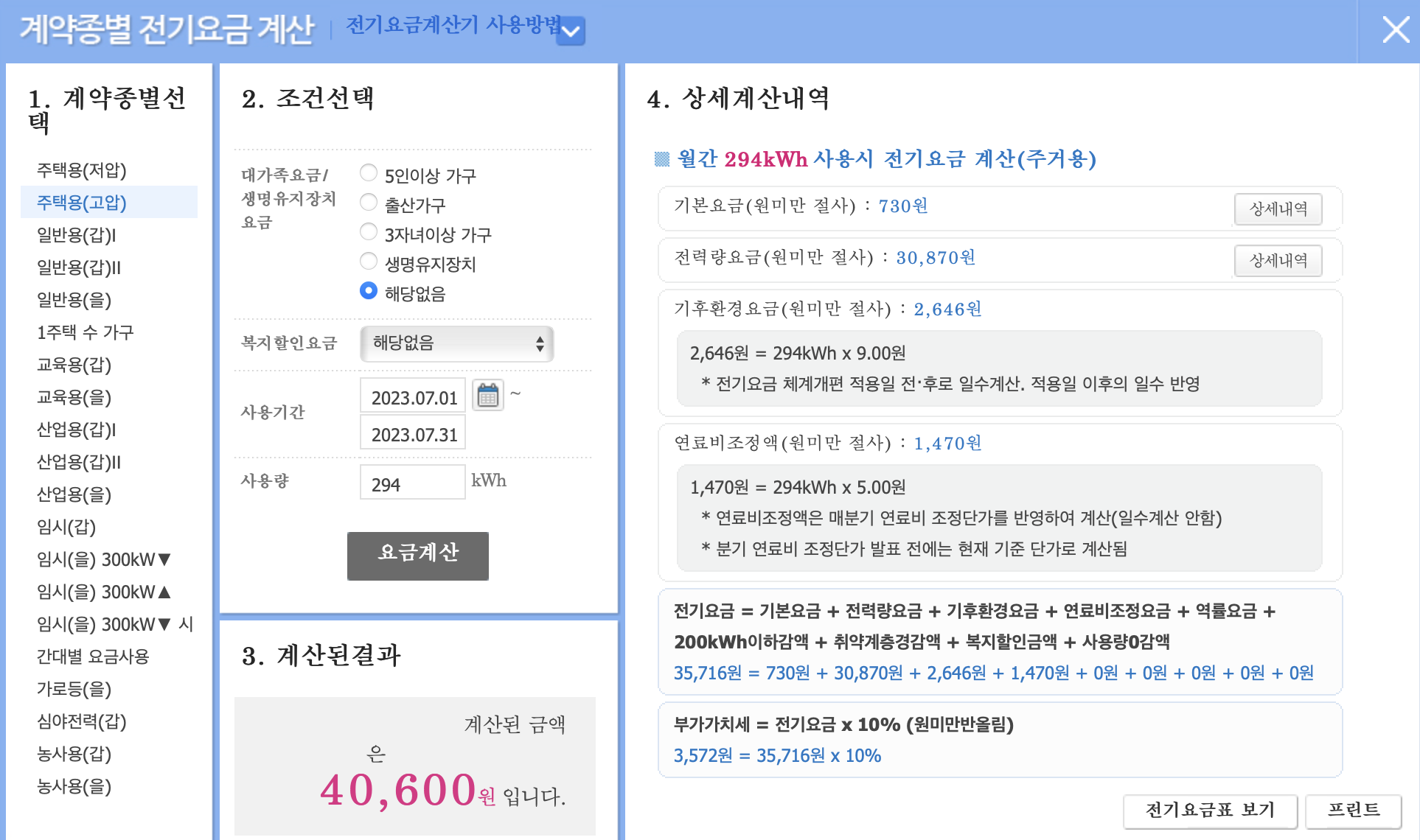The width and height of the screenshot is (1420, 840).
Task: Click the 프린트 print button
Action: click(x=1353, y=811)
